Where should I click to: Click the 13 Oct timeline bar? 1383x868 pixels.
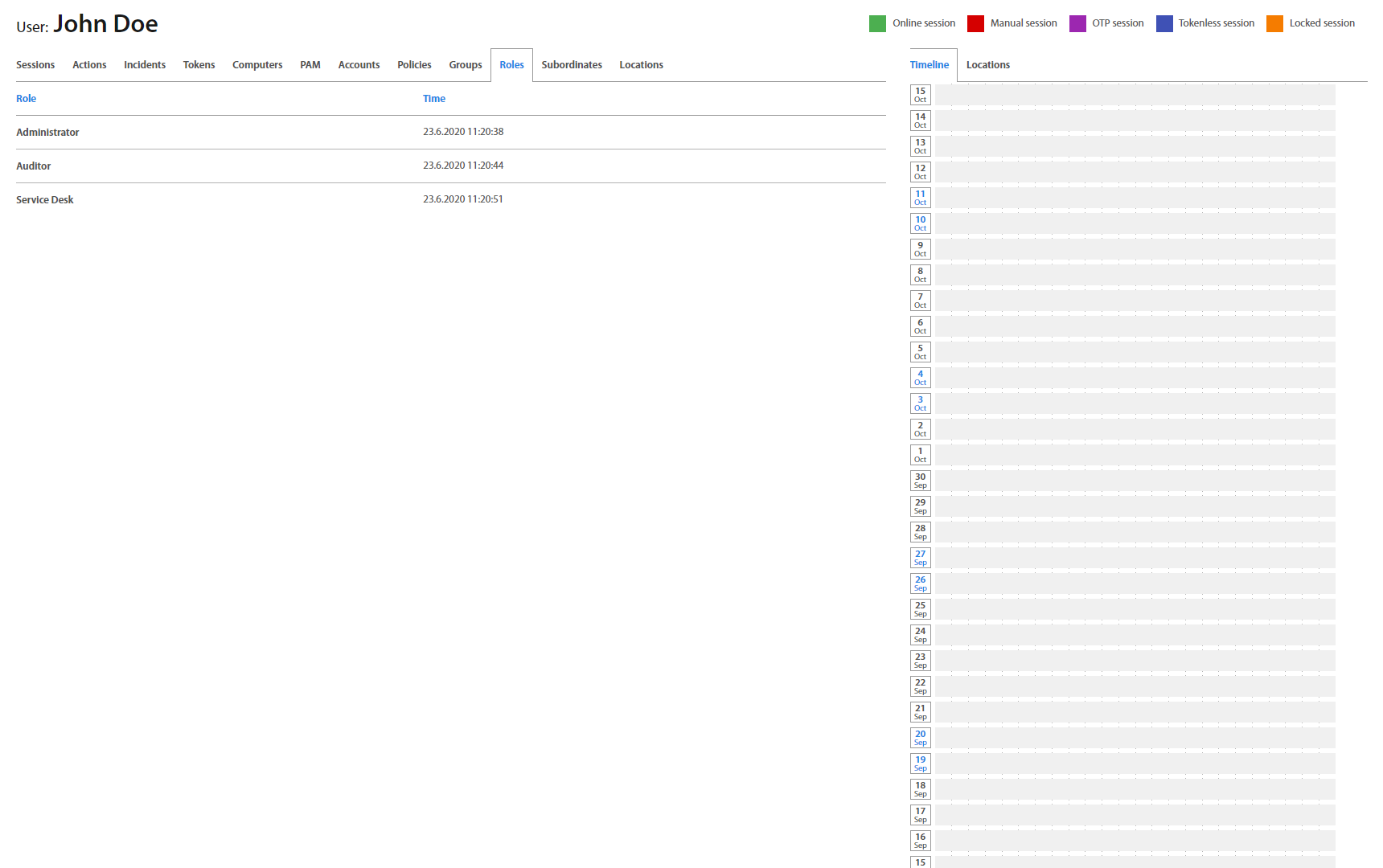tap(1135, 146)
